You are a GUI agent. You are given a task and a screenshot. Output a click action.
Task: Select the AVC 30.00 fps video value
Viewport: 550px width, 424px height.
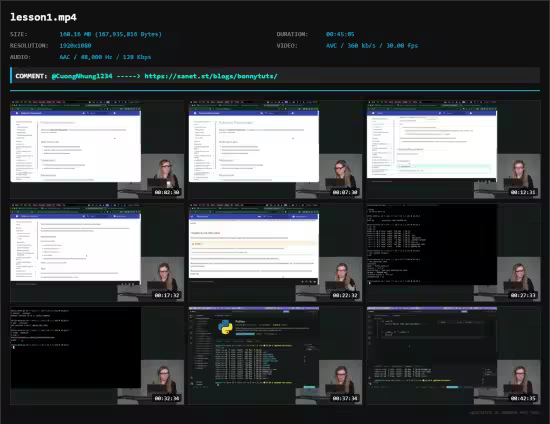(x=372, y=46)
